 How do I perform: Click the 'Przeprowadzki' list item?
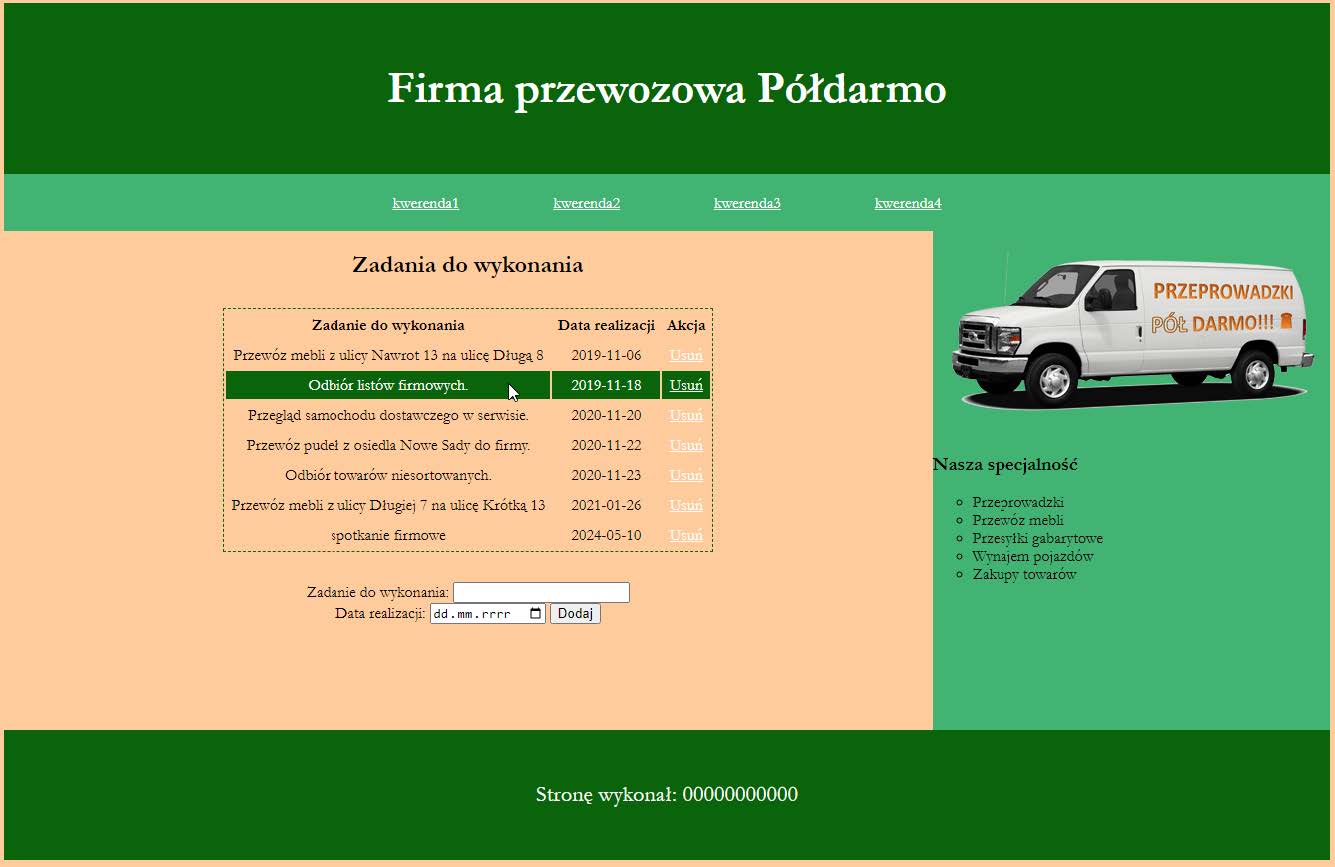pos(1018,502)
